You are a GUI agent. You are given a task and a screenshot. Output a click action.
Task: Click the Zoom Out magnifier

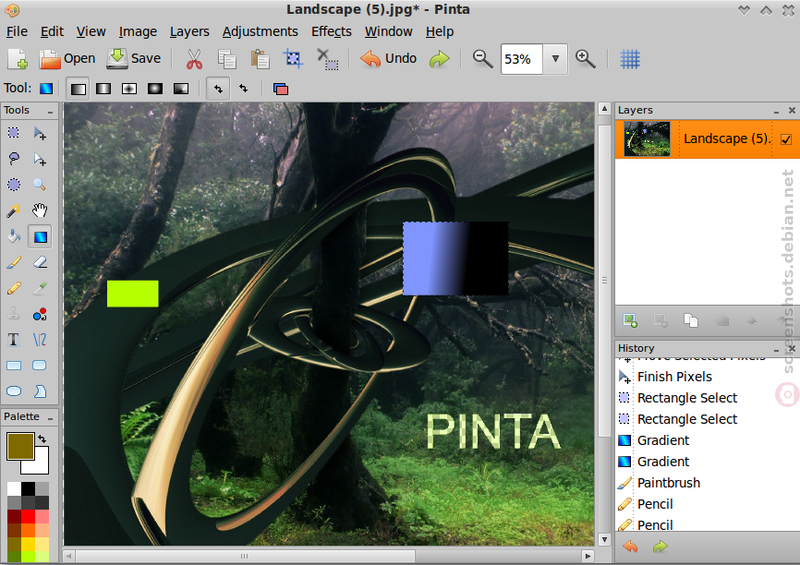[482, 59]
